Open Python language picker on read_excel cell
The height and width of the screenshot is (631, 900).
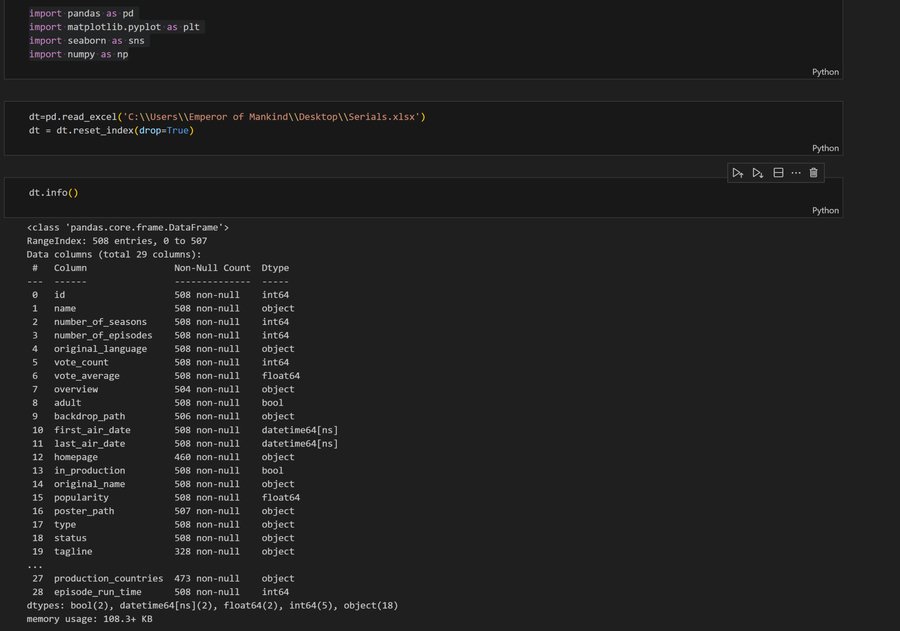pos(825,148)
